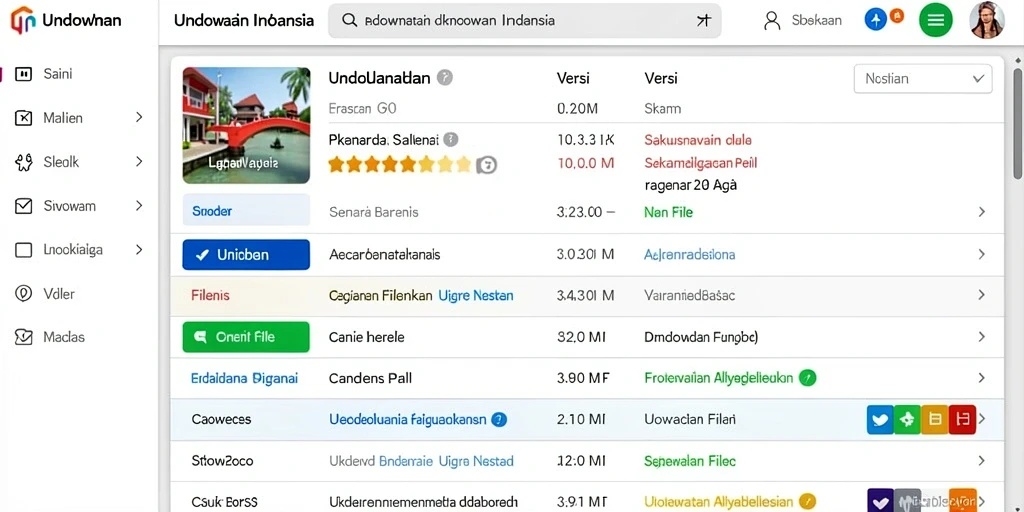The width and height of the screenshot is (1024, 512).
Task: Open the Malien menu item
Action: (x=63, y=118)
